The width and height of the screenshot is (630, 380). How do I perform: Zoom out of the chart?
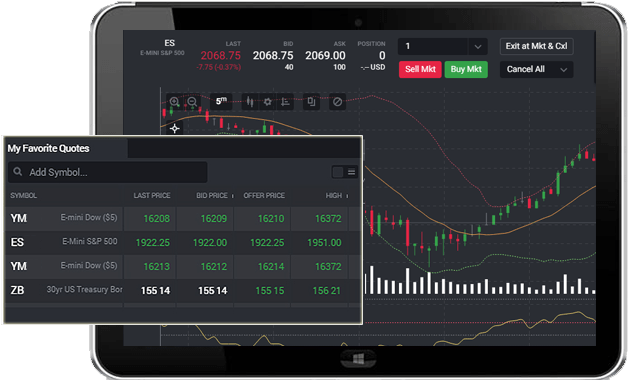click(192, 102)
